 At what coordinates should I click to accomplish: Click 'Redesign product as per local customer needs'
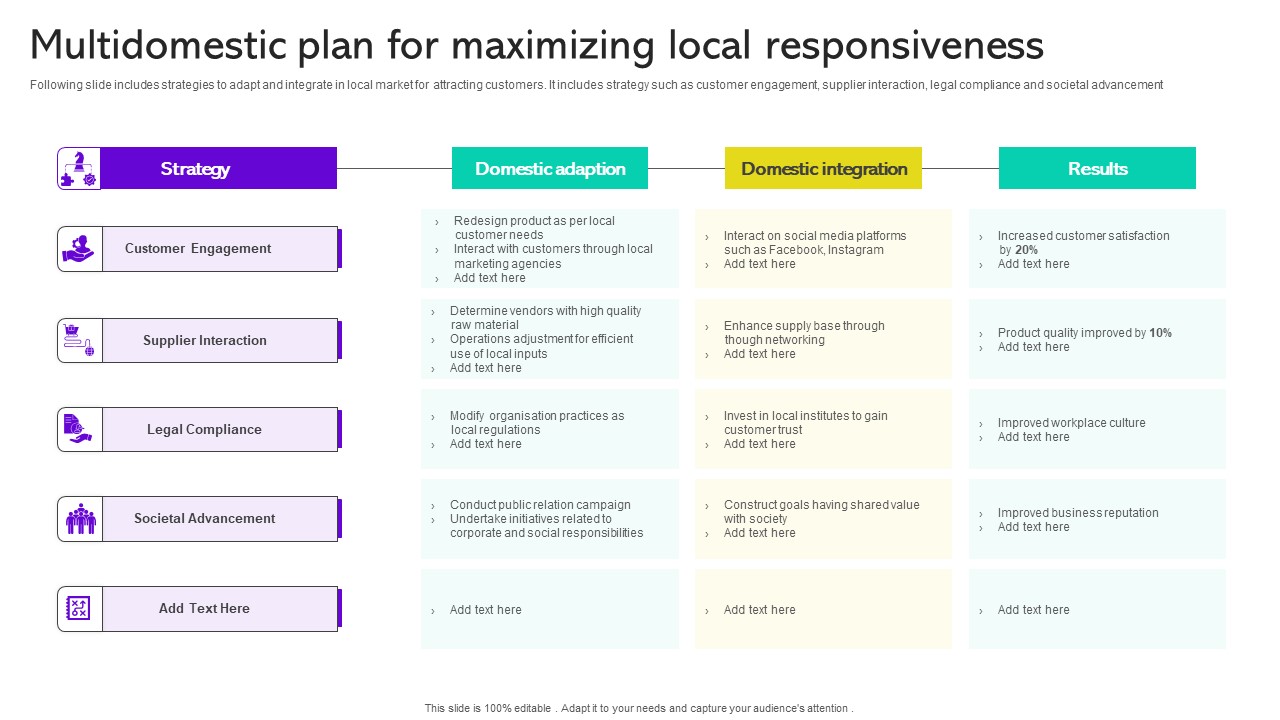pyautogui.click(x=534, y=228)
